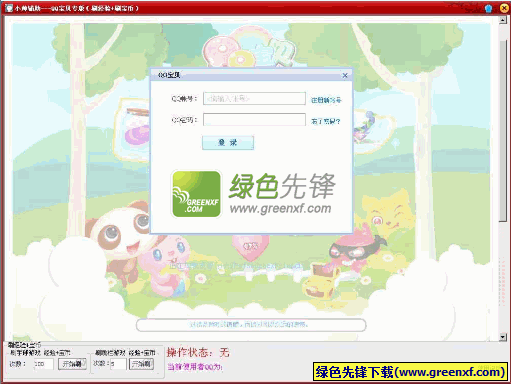
Task: Start the second task with right 开始刷 button
Action: point(142,363)
